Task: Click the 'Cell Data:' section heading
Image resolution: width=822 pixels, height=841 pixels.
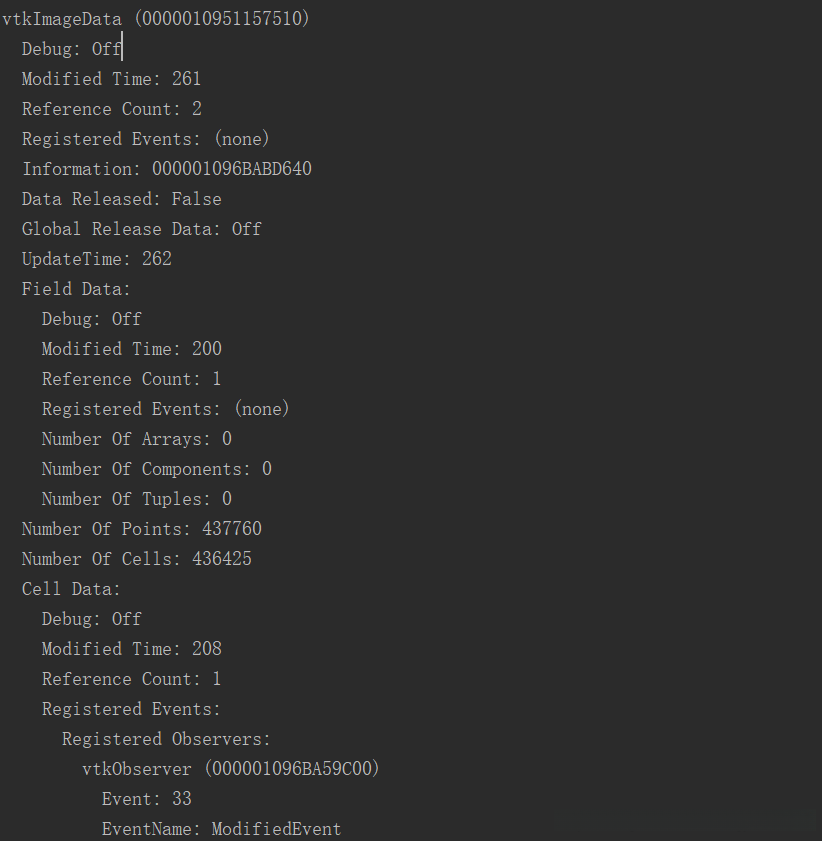Action: [71, 589]
